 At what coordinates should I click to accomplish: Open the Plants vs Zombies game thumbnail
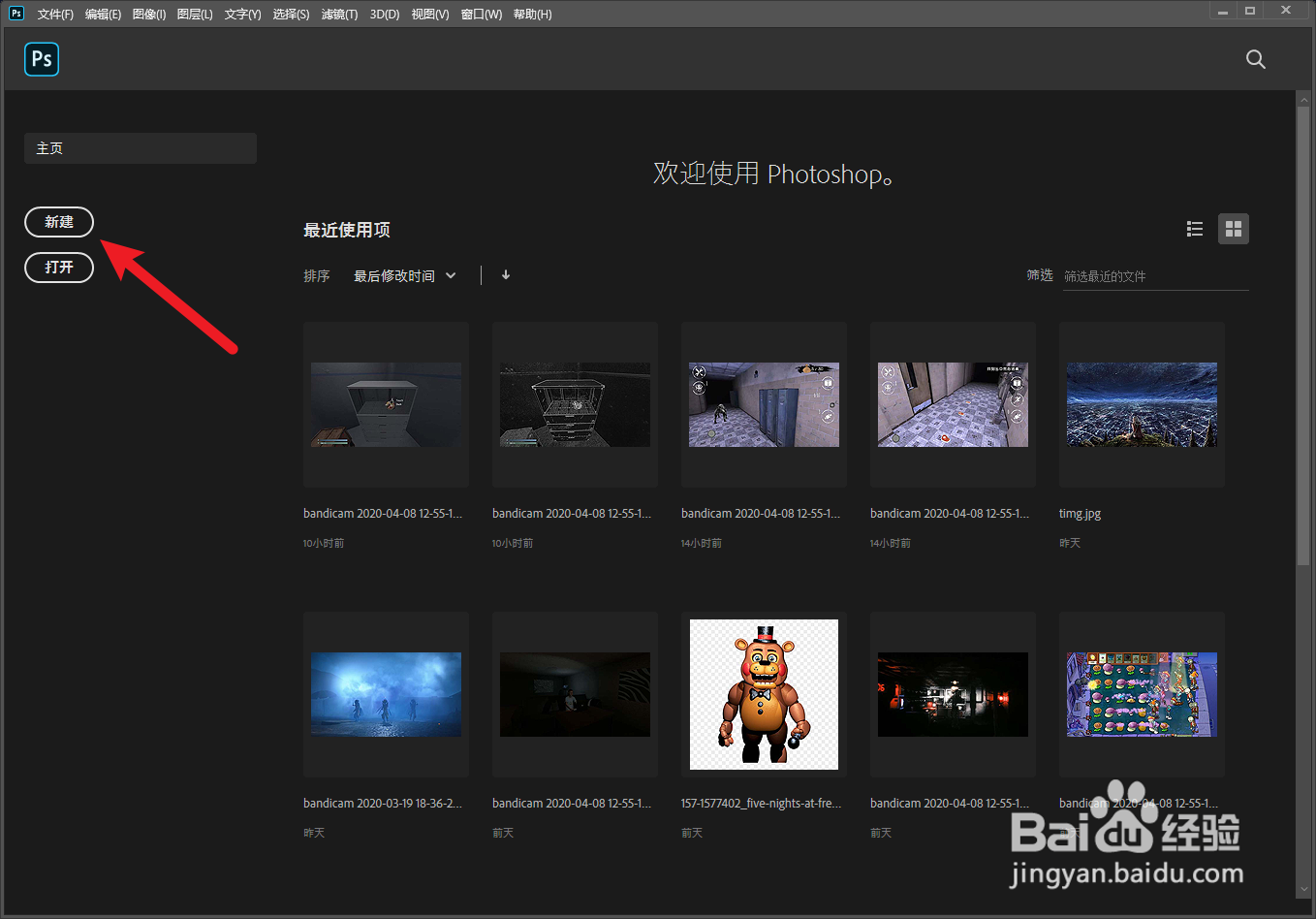click(x=1142, y=694)
